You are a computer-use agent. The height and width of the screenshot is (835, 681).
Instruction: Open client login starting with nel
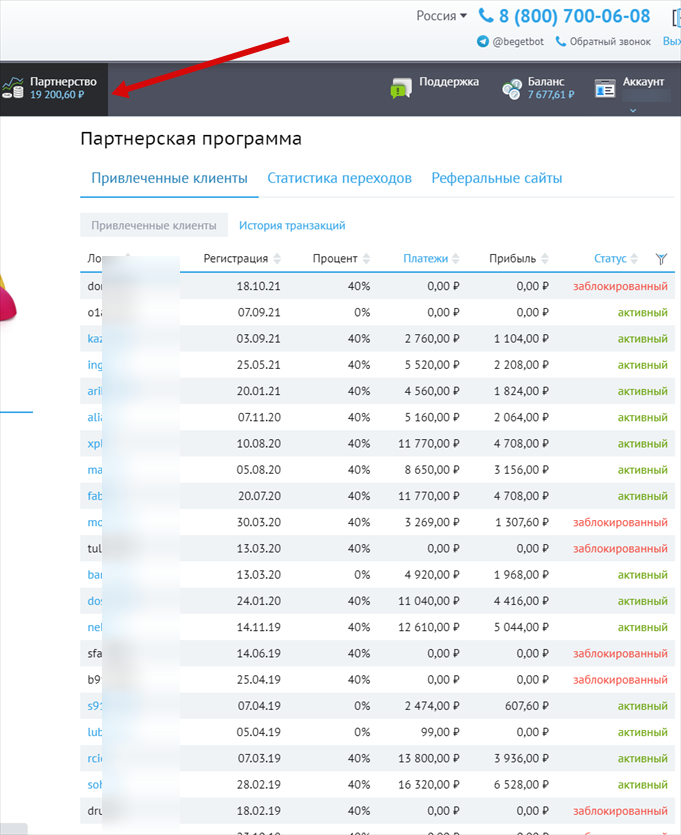(95, 627)
